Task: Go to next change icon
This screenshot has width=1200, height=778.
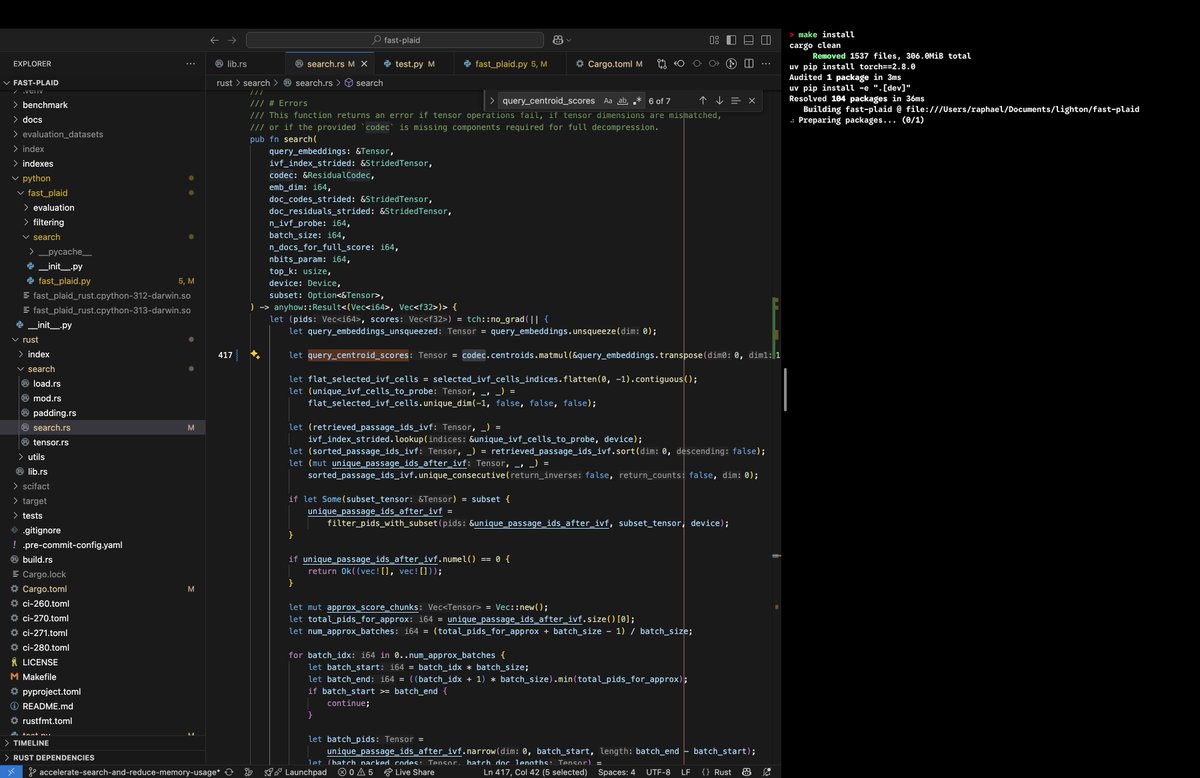Action: pyautogui.click(x=713, y=63)
